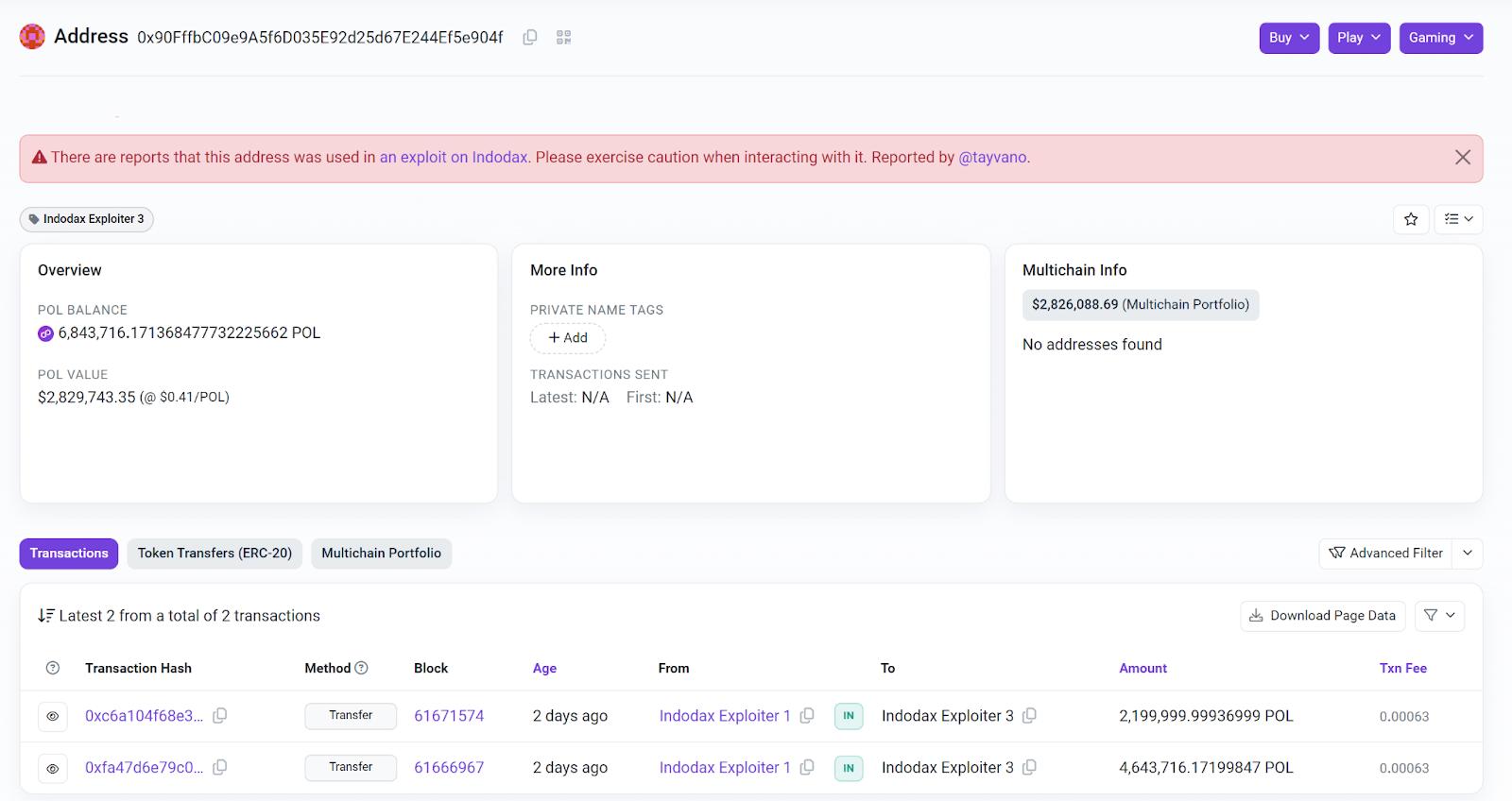The height and width of the screenshot is (801, 1512).
Task: Select the POL value $2,829,743.35
Action: pyautogui.click(x=87, y=398)
